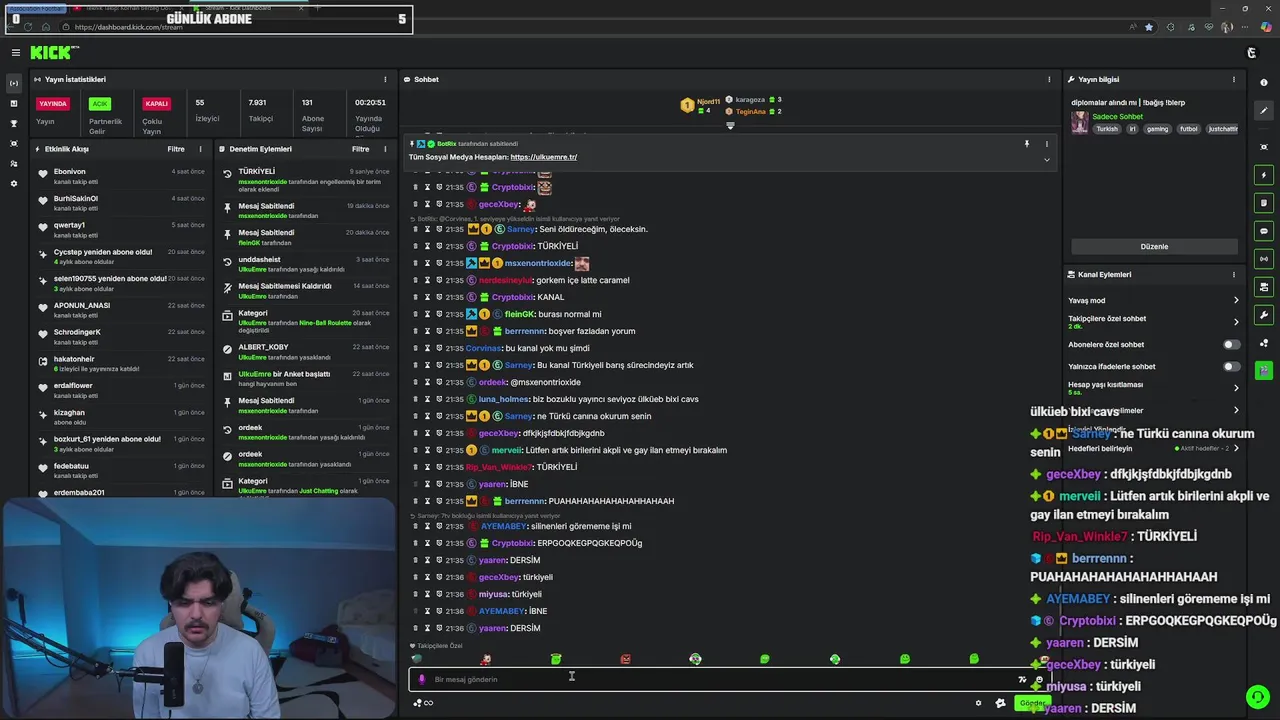Click the green Gönder send button

(x=1032, y=703)
